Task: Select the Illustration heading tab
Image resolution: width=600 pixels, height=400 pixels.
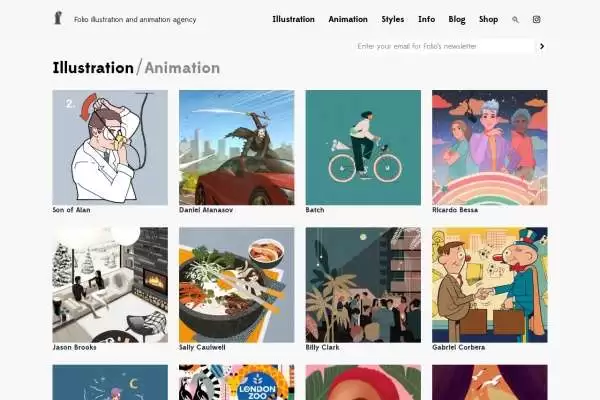Action: [x=93, y=68]
